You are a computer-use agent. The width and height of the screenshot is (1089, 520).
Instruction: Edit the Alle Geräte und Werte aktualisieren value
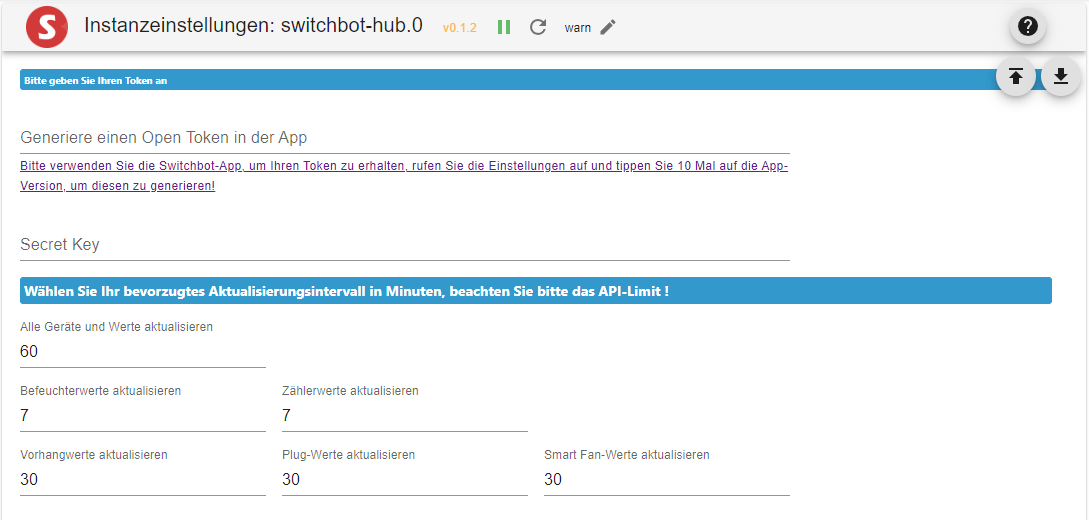click(x=143, y=352)
